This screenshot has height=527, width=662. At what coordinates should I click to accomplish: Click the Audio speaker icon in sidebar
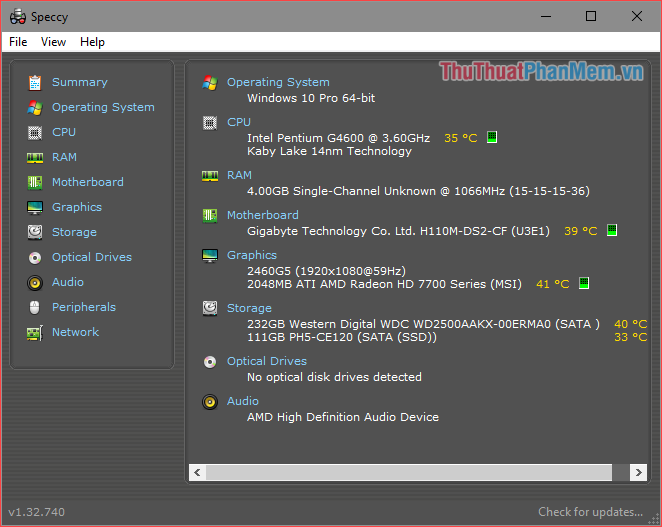35,283
